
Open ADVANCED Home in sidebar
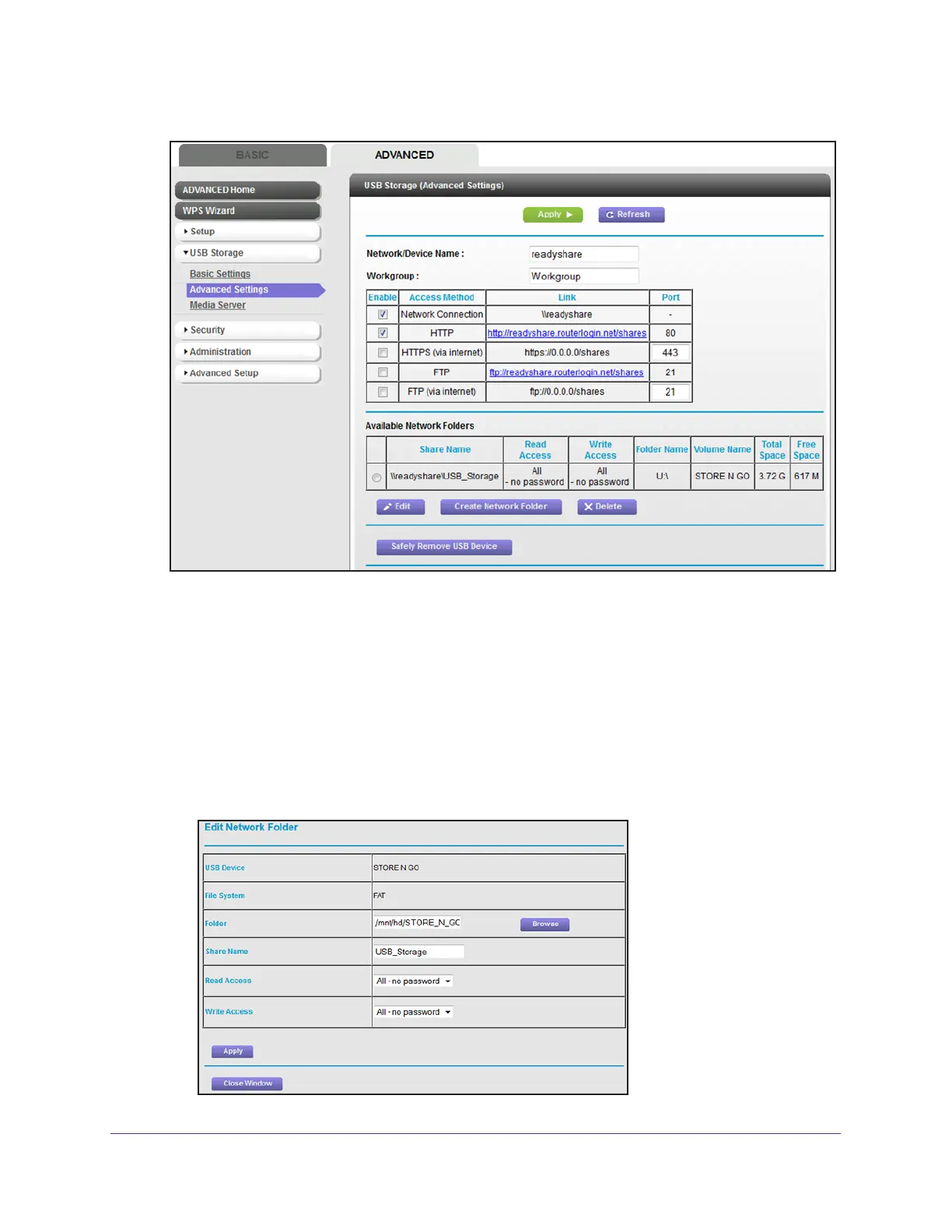[x=248, y=190]
